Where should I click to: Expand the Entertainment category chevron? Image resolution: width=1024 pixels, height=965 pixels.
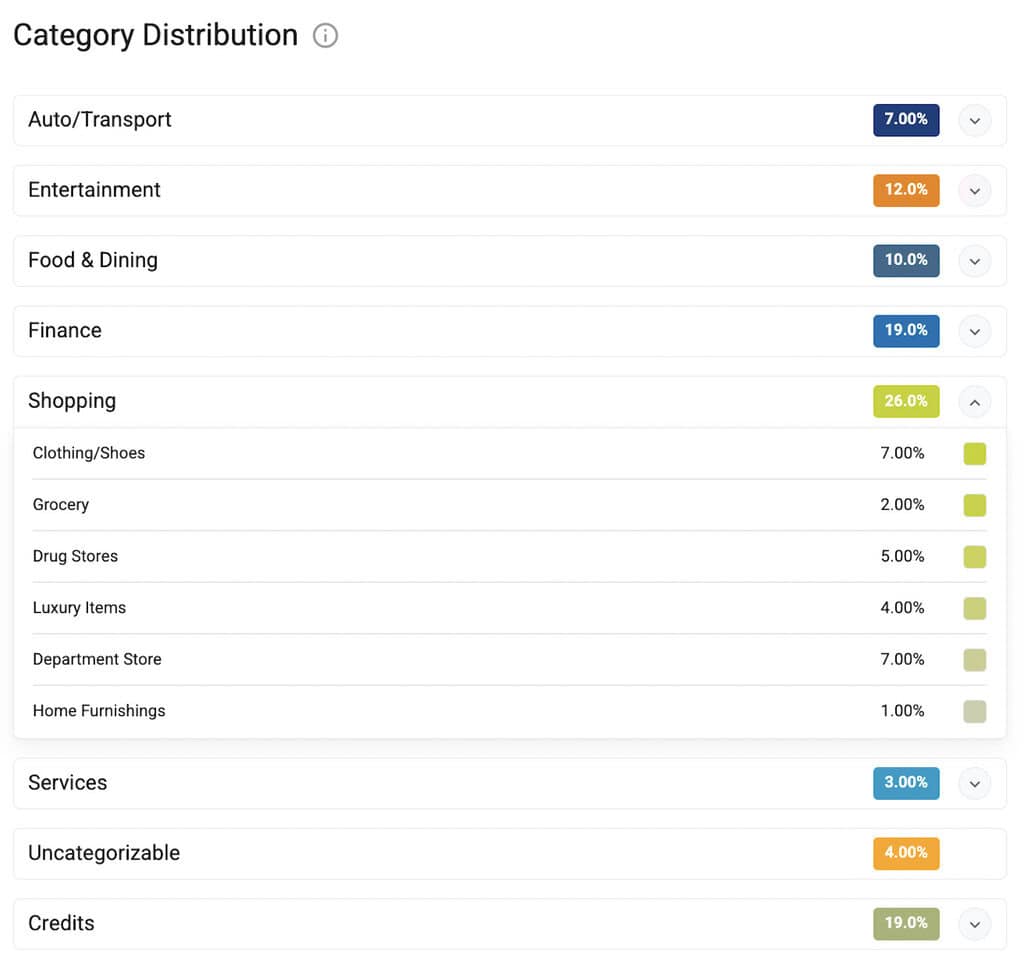click(974, 191)
